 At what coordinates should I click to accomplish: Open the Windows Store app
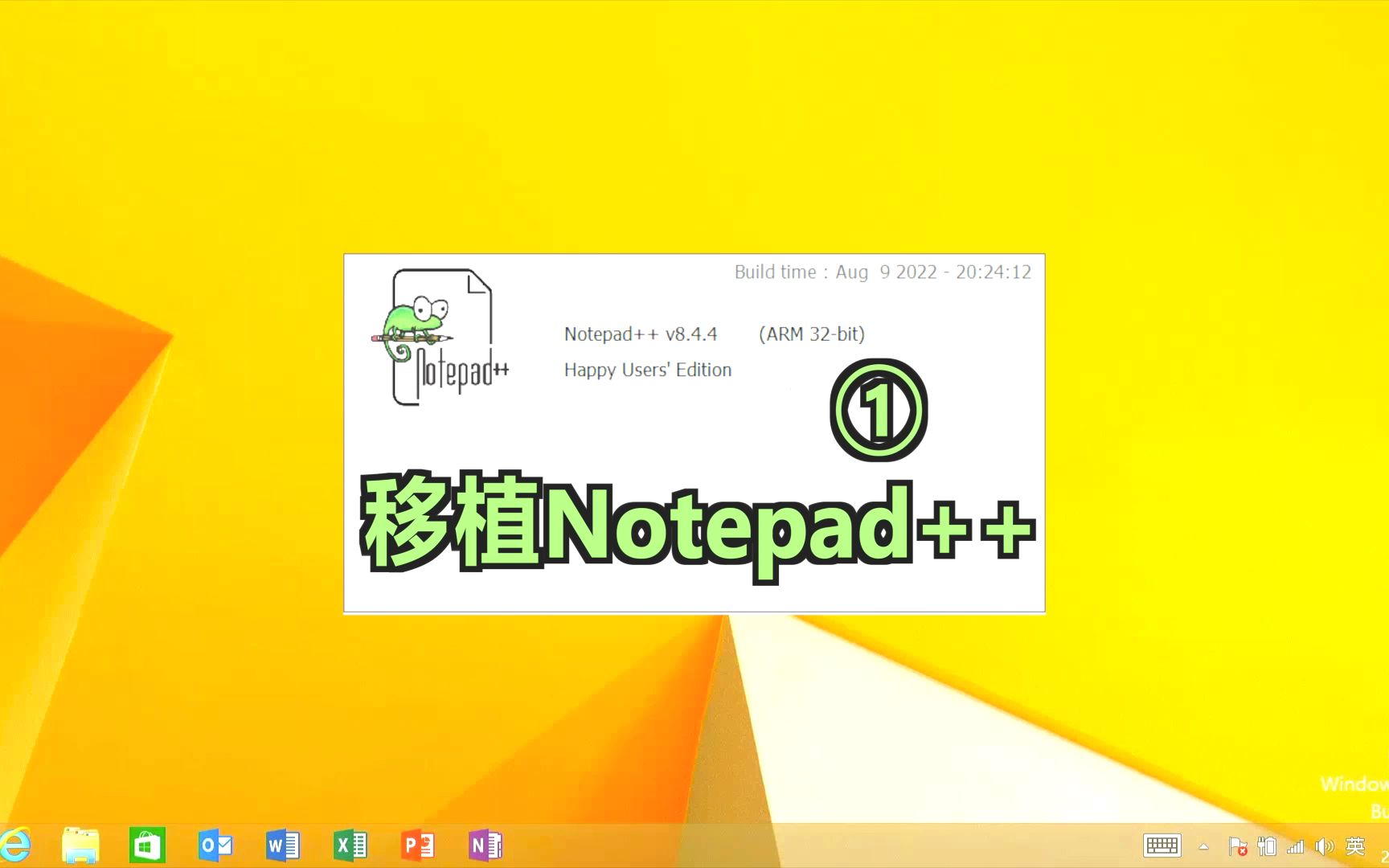(145, 845)
